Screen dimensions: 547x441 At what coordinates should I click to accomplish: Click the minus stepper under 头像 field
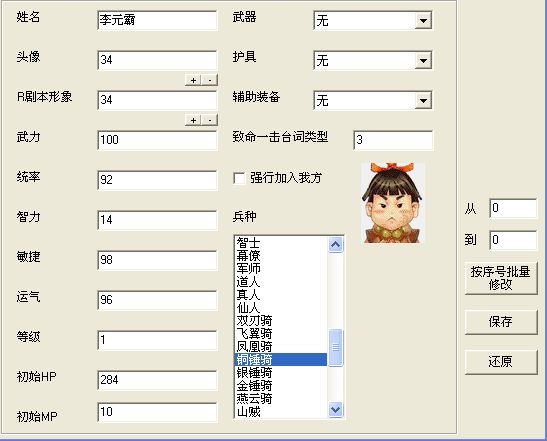click(x=210, y=80)
